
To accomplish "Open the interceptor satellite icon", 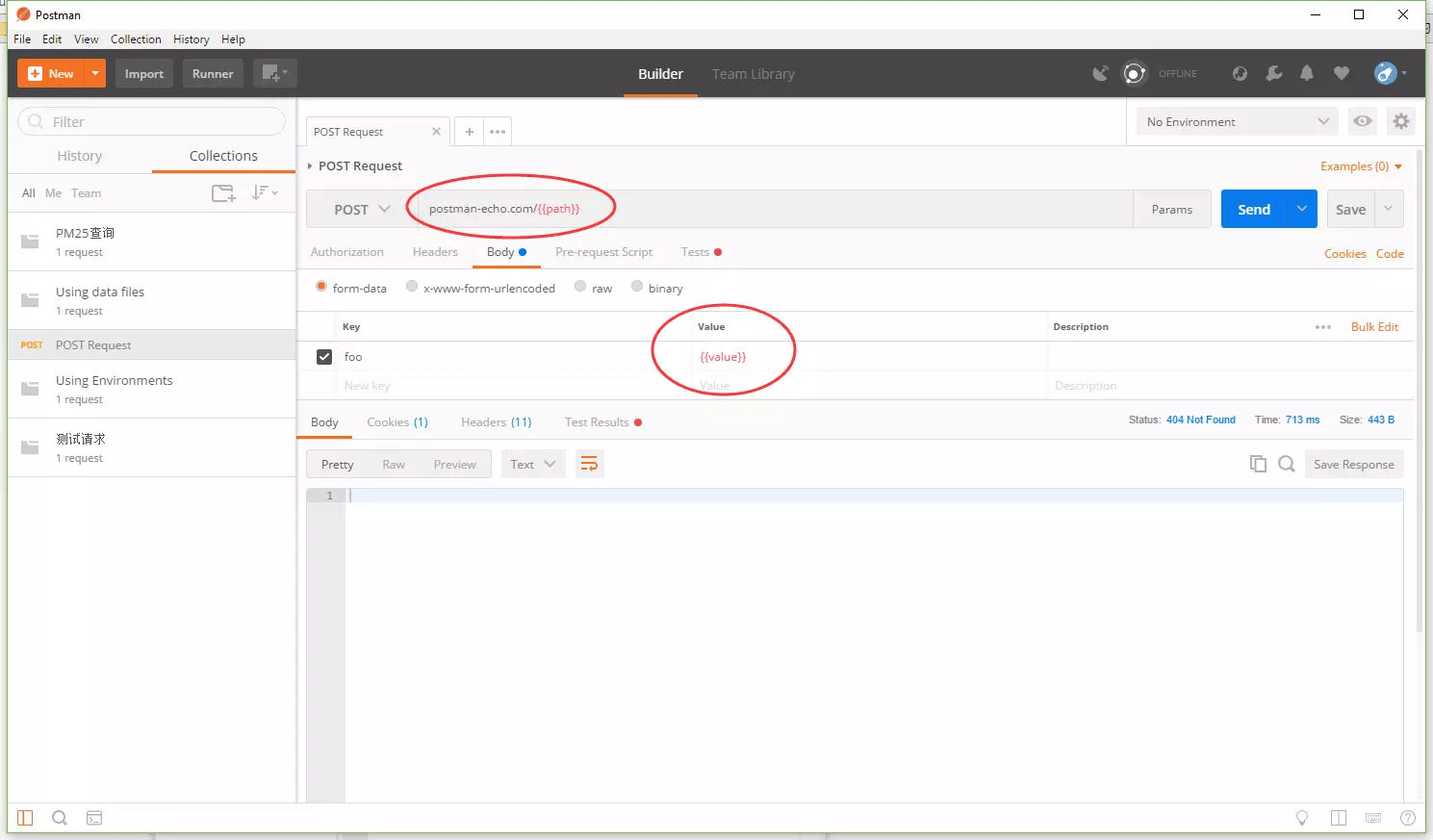I will 1101,73.
